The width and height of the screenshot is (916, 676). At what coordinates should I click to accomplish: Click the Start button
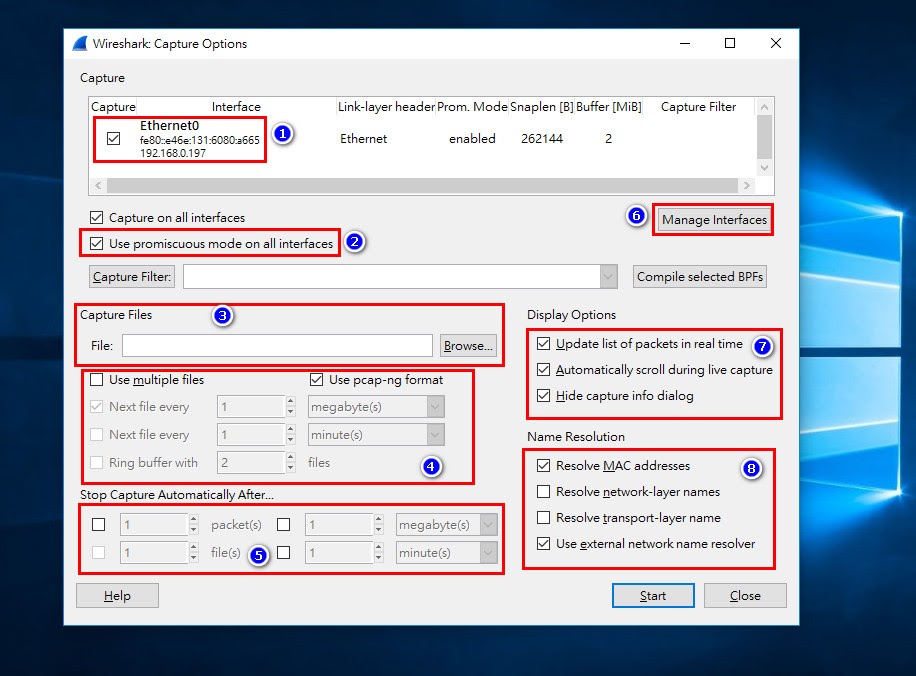[653, 595]
